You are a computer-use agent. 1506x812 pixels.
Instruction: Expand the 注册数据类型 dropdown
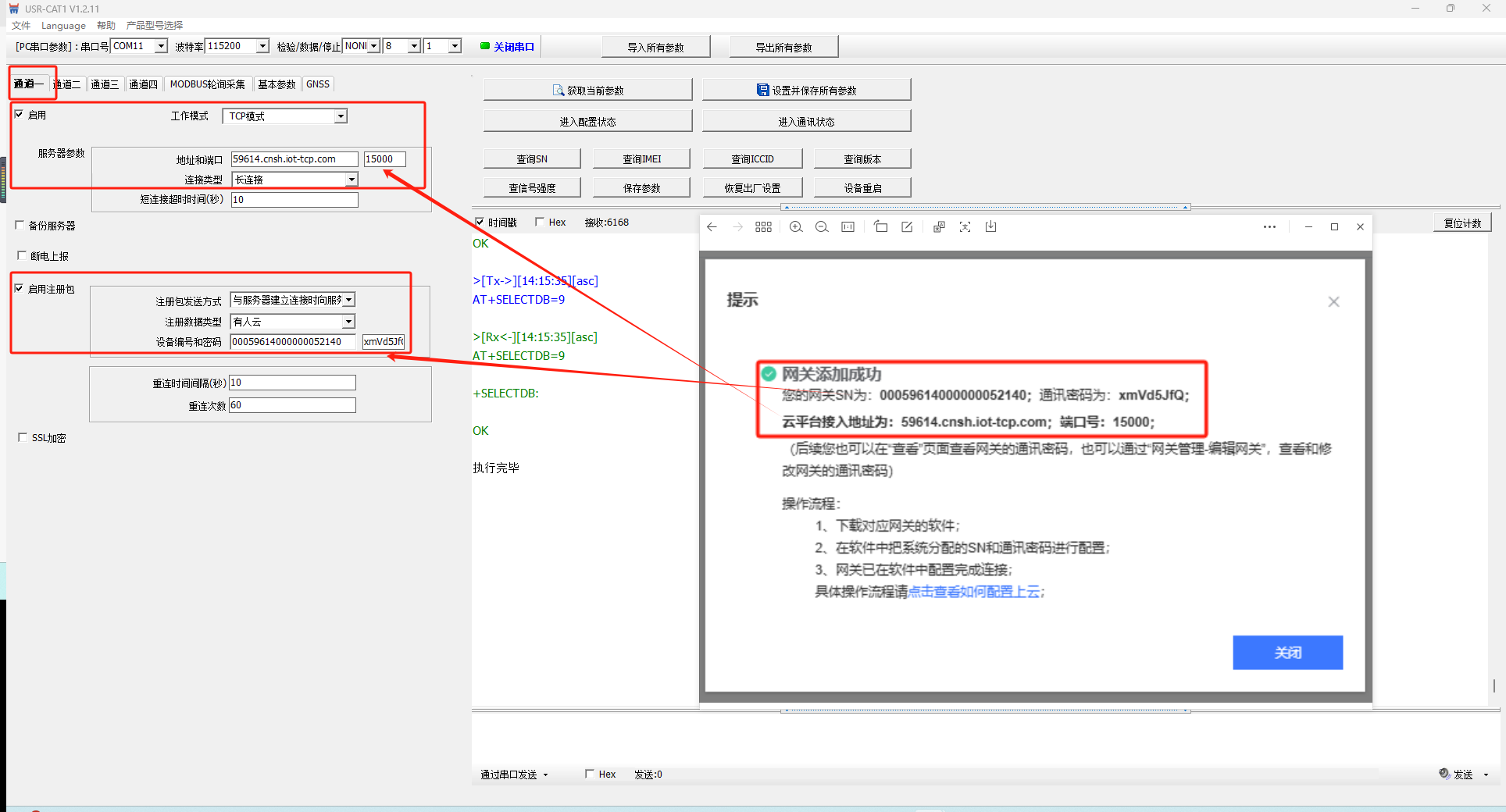348,322
